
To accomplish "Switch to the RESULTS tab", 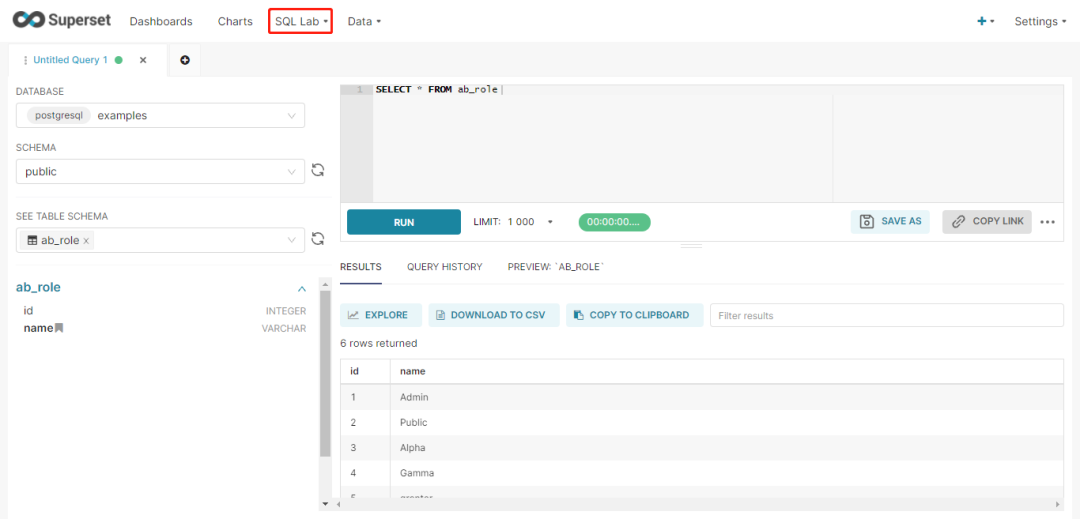I will 360,266.
